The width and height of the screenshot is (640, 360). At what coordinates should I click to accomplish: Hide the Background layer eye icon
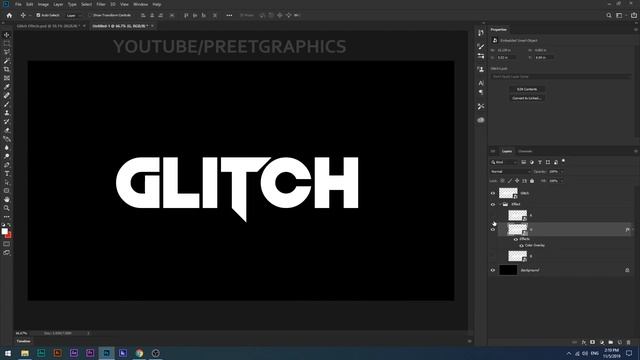(x=493, y=270)
